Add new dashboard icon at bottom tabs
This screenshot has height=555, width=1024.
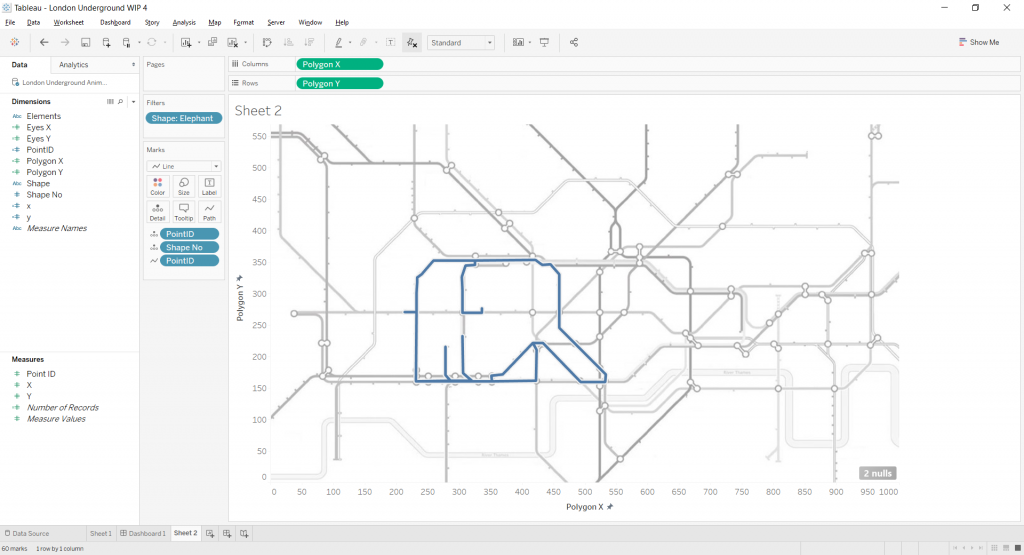coord(227,533)
